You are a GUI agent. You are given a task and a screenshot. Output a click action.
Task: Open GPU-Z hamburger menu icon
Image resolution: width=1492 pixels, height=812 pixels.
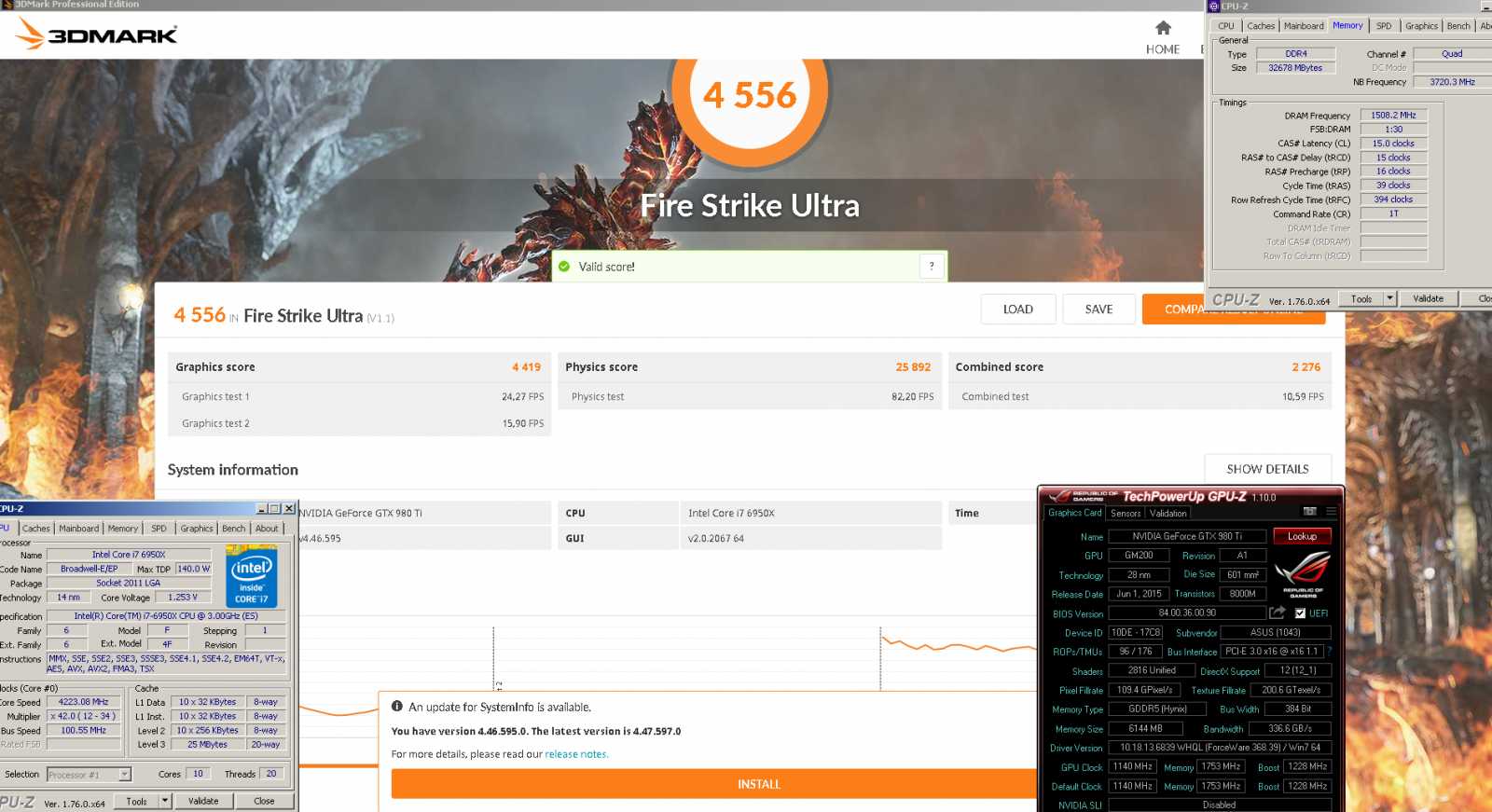[x=1332, y=512]
